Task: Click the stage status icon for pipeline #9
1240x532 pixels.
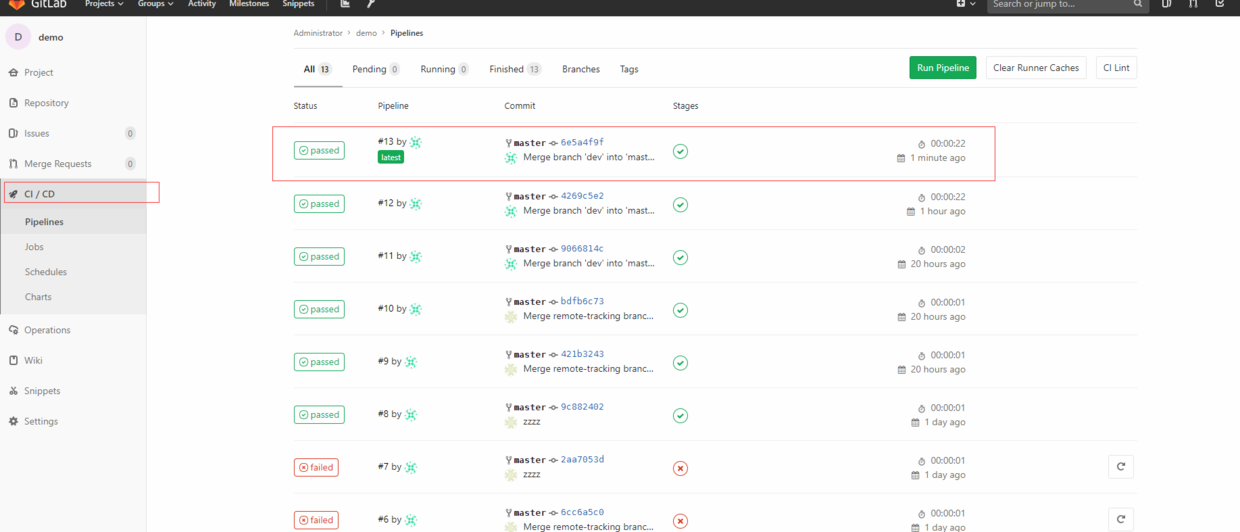Action: pos(680,363)
